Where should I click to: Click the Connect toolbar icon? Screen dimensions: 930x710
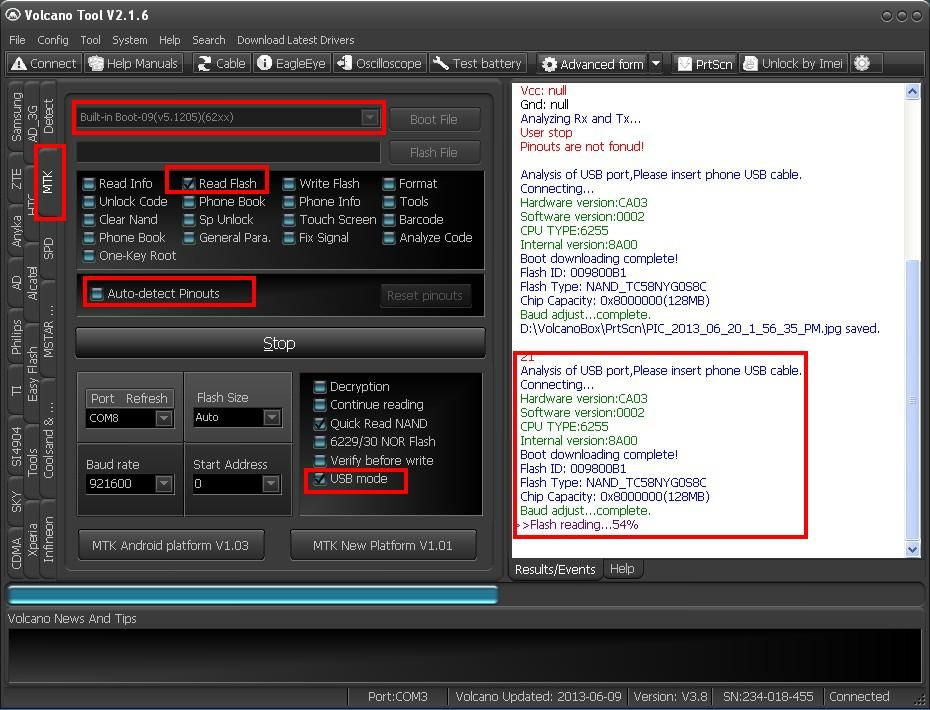[44, 63]
